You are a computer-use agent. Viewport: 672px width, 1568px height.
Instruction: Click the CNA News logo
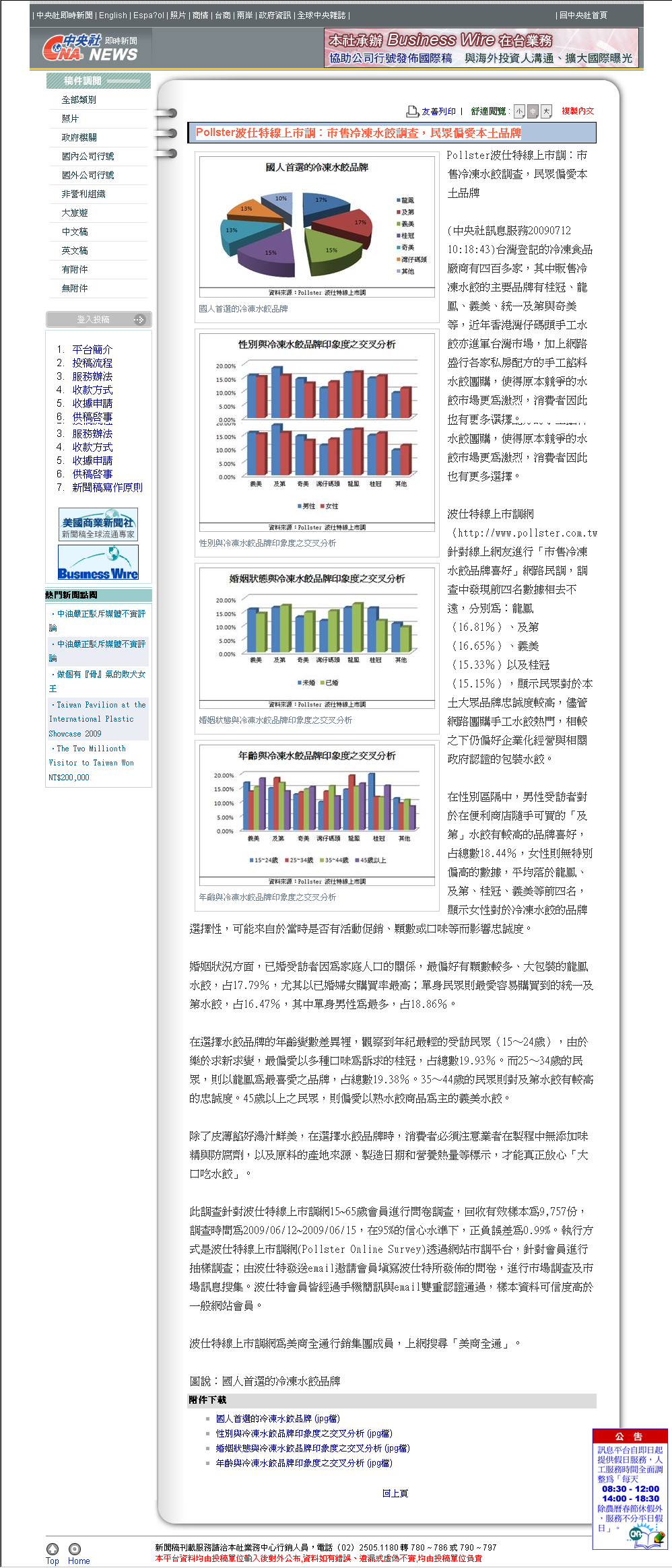[x=90, y=48]
